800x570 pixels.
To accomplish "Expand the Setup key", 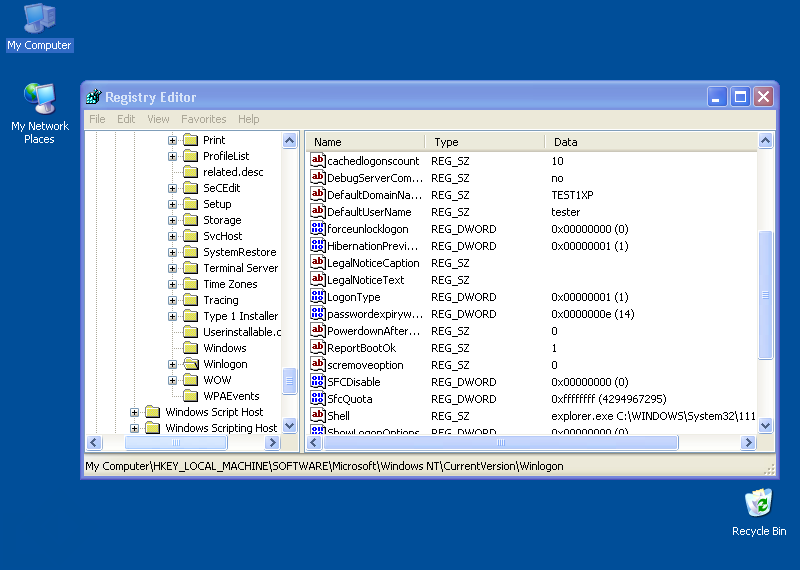I will [x=172, y=204].
